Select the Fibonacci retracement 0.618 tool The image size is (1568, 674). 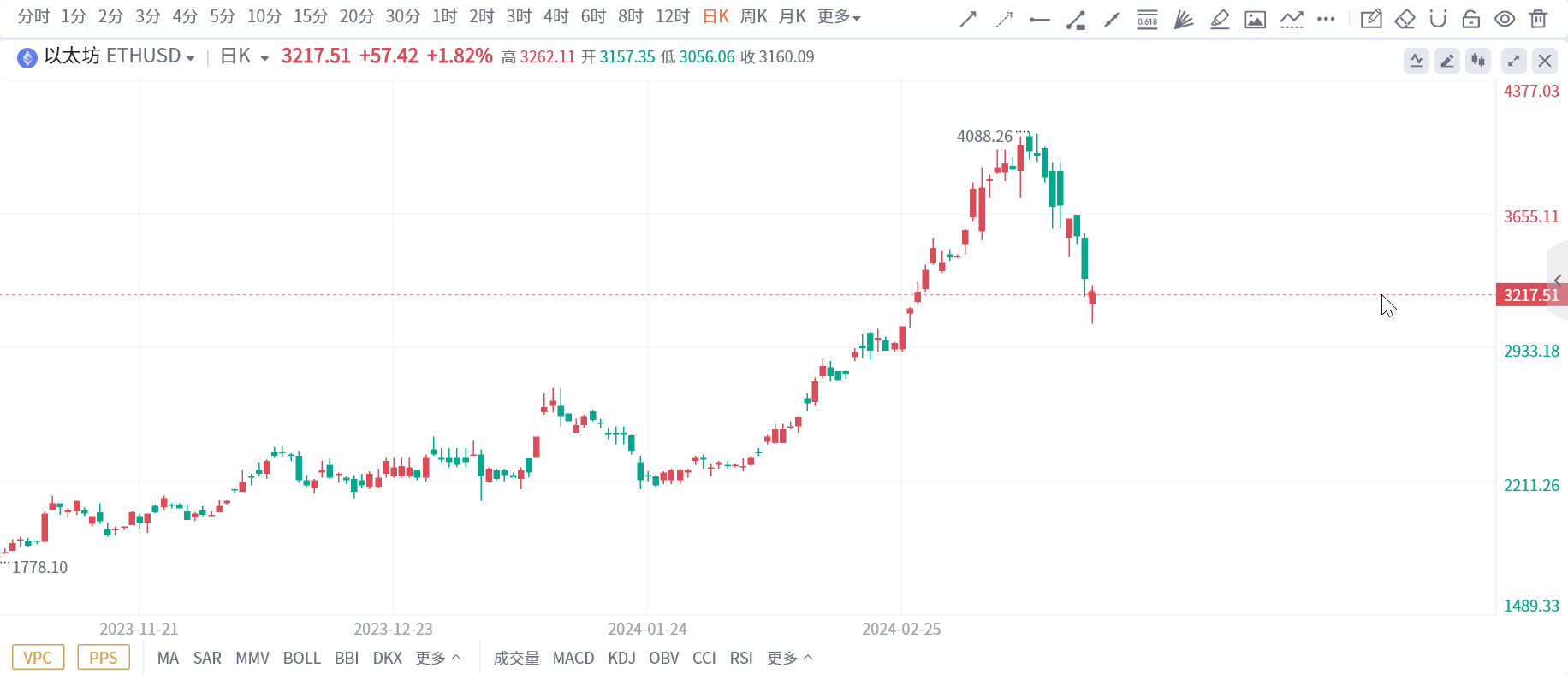1148,19
